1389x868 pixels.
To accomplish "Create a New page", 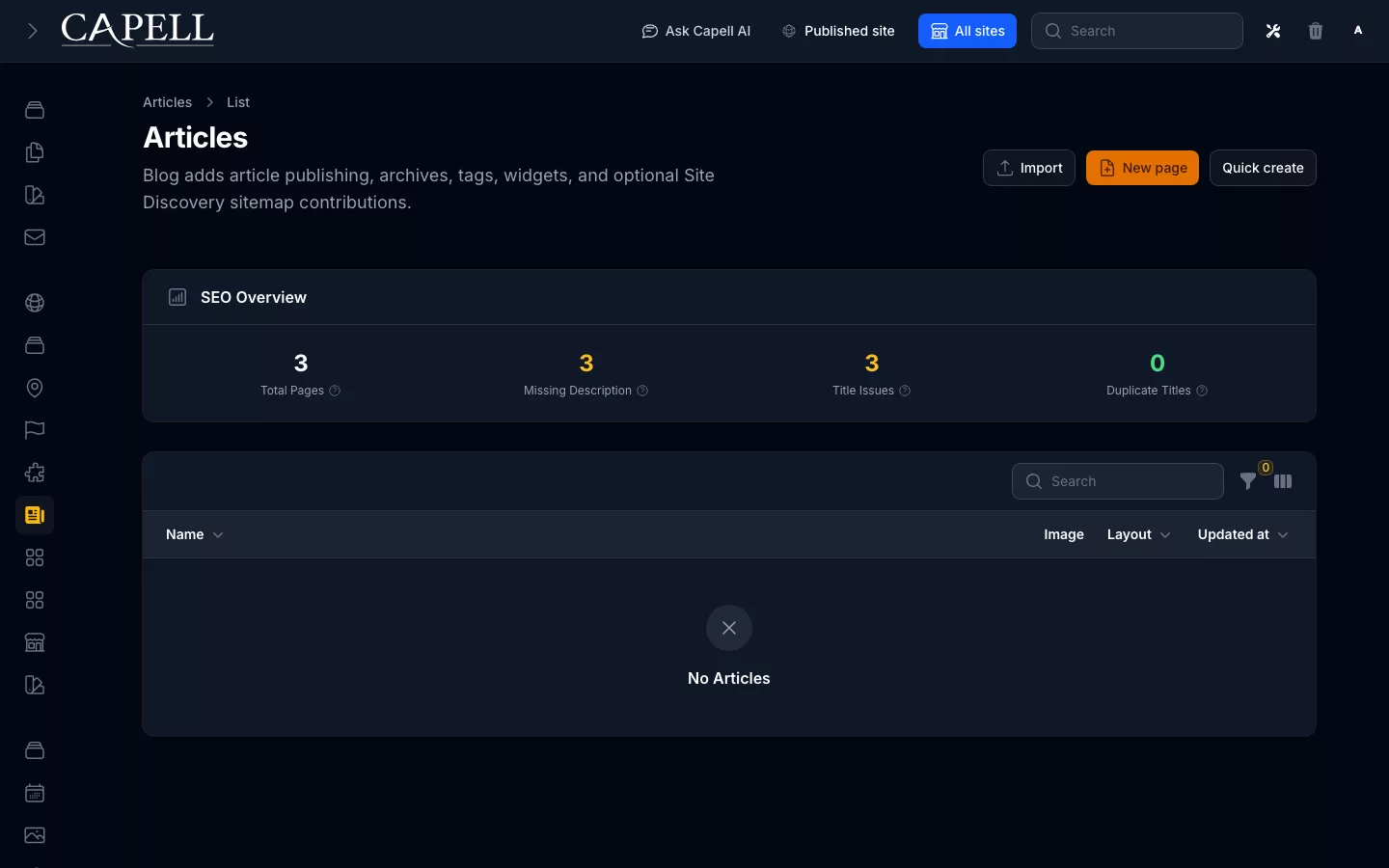I will pyautogui.click(x=1142, y=168).
